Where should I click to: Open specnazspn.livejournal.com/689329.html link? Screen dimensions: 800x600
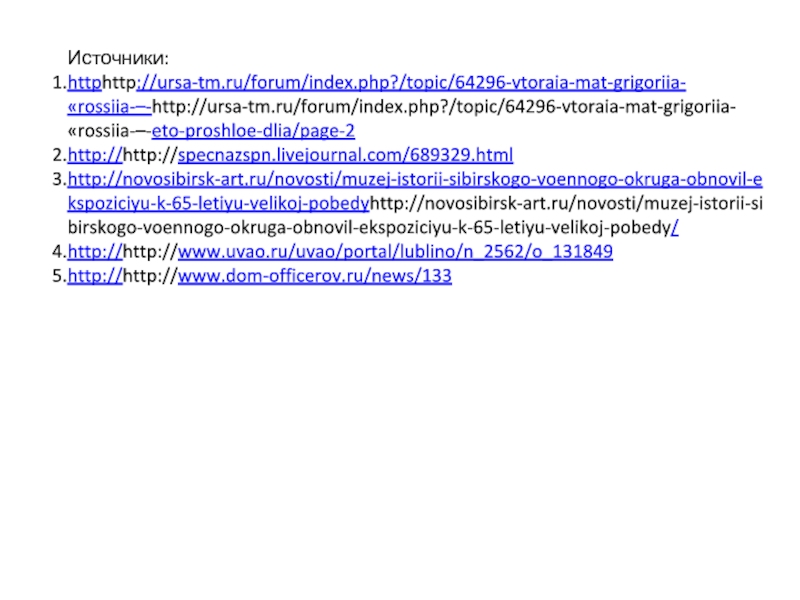(345, 155)
